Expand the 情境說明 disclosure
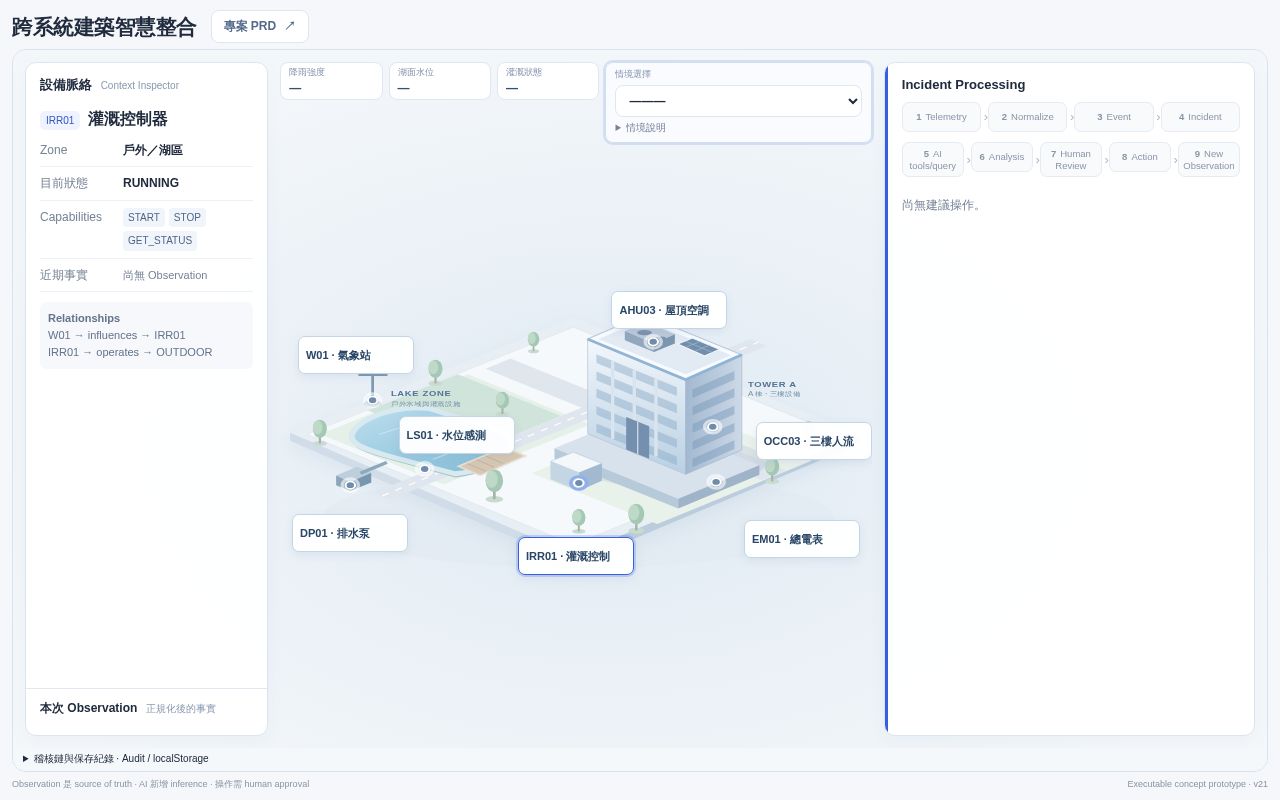Viewport: 1280px width, 800px height. point(640,128)
